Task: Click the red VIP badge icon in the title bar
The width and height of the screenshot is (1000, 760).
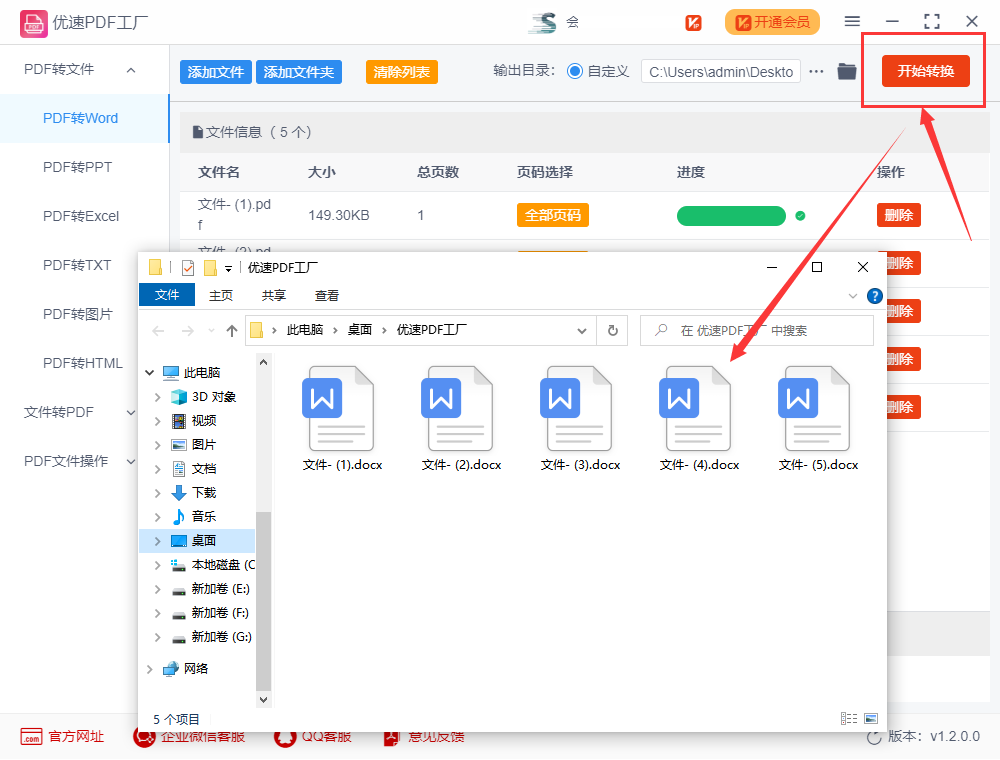Action: point(693,23)
